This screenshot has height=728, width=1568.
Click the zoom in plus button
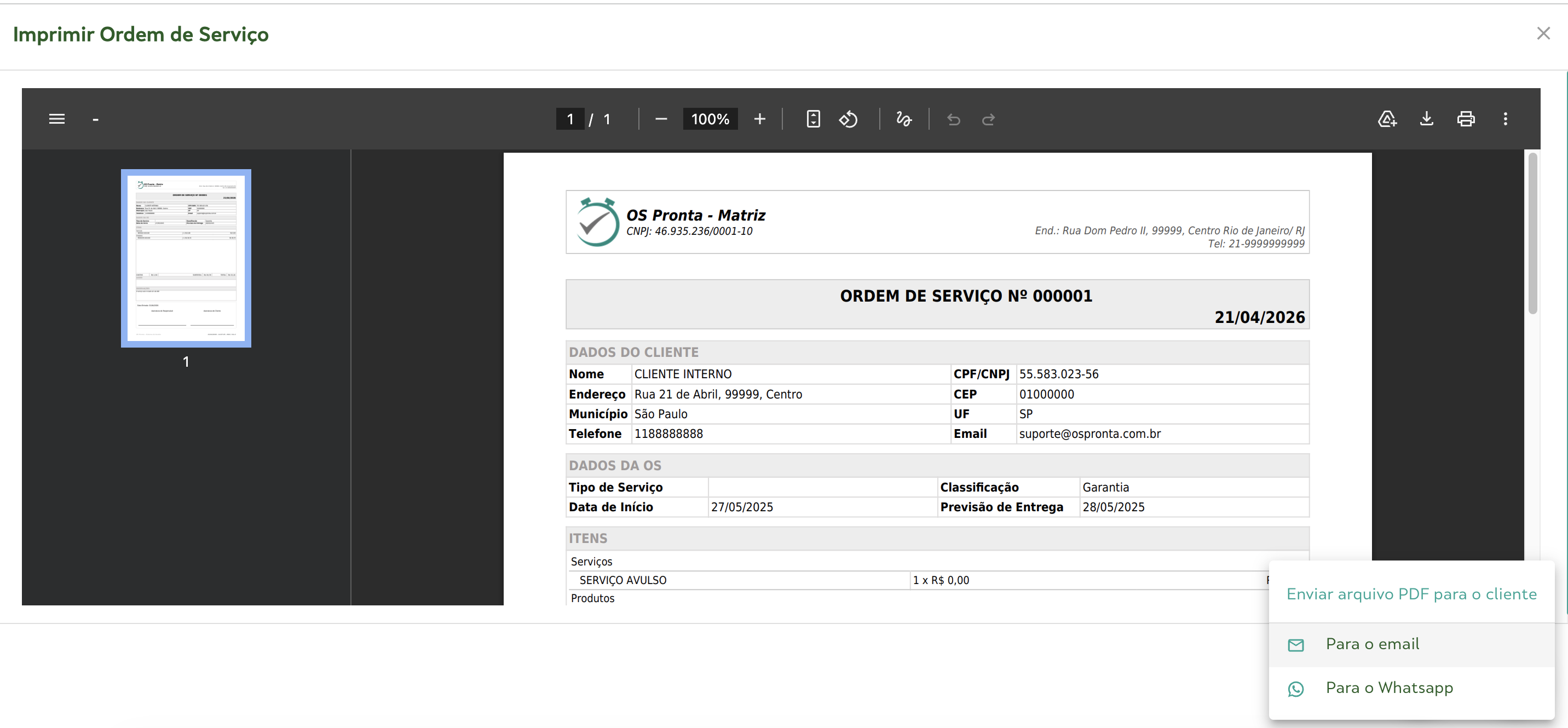pyautogui.click(x=759, y=119)
